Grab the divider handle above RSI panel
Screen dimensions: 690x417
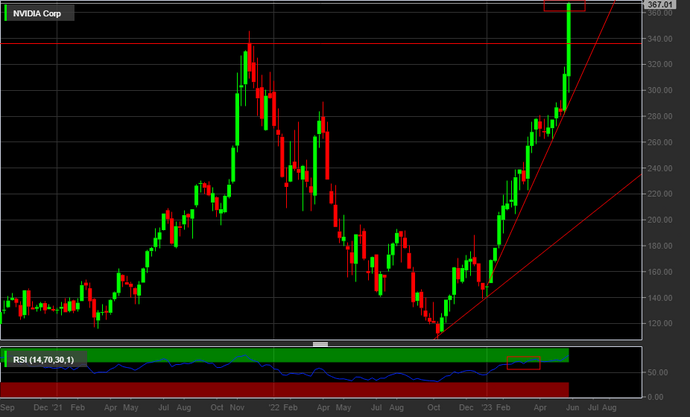321,344
